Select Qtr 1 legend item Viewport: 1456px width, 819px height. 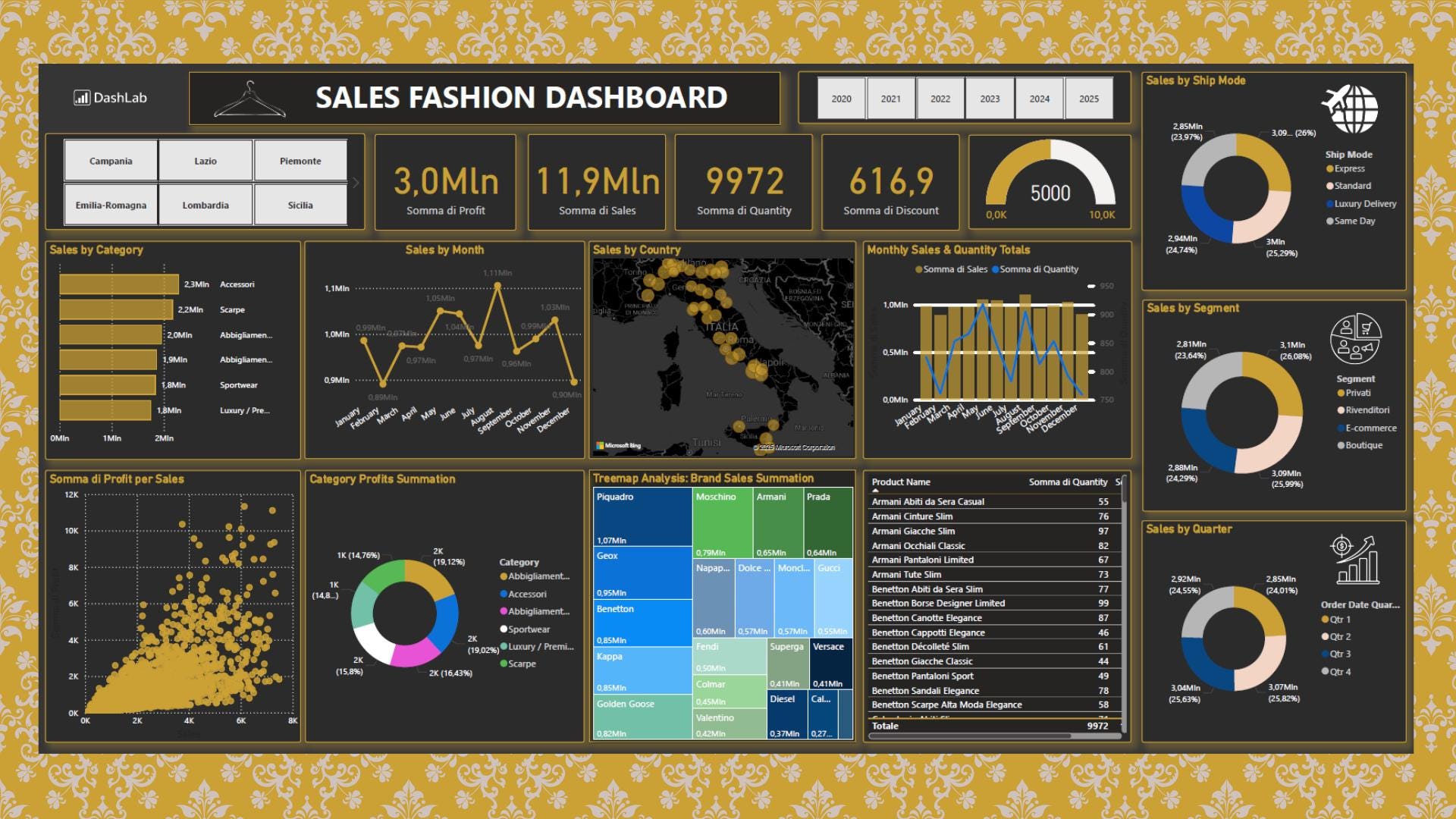(1336, 620)
